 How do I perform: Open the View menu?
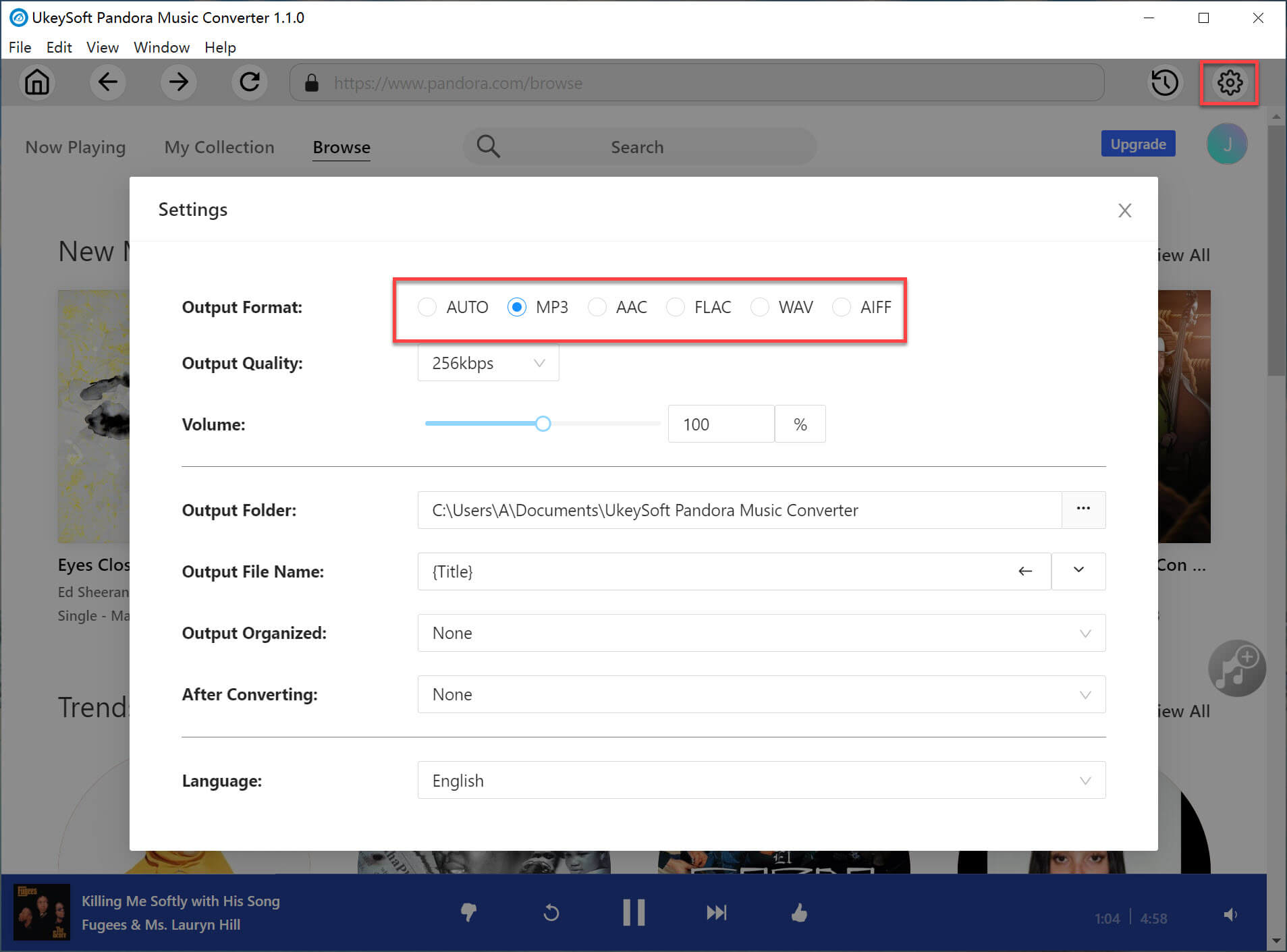(x=102, y=47)
